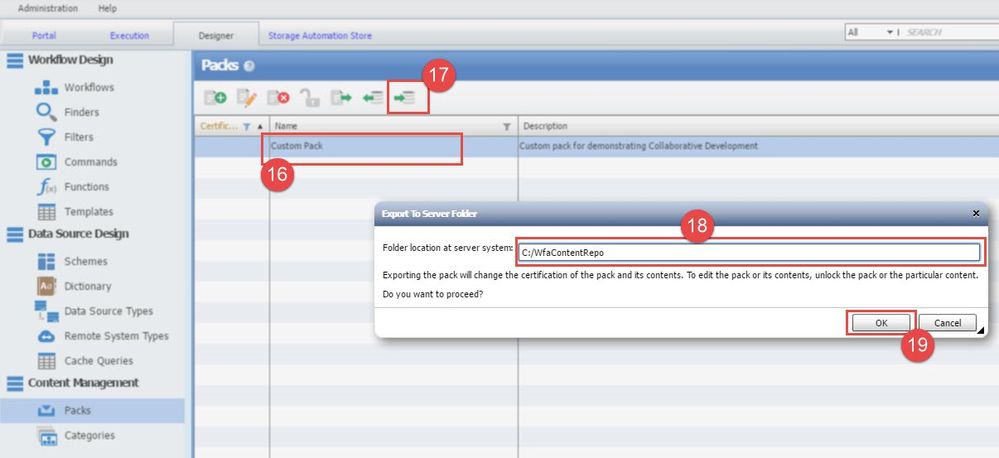Click the Packs tray icon in sidebar
Image resolution: width=999 pixels, height=458 pixels.
[x=47, y=411]
